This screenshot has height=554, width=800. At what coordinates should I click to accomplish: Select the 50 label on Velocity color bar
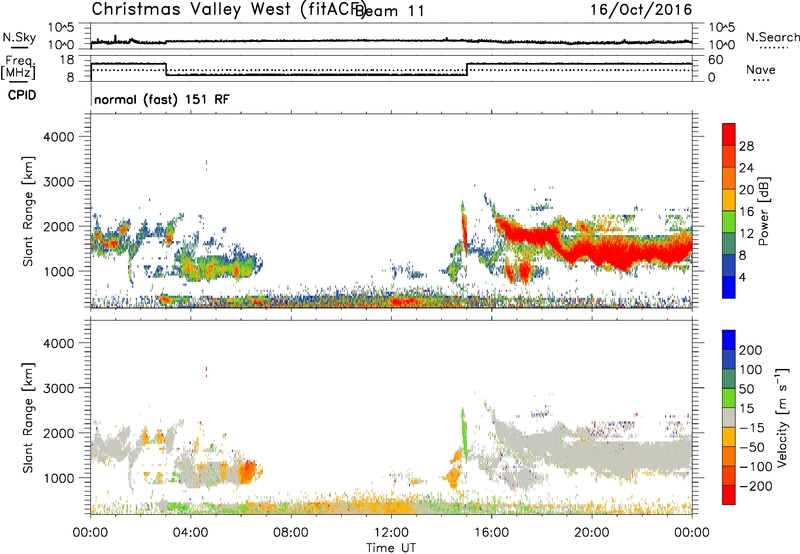pos(746,389)
